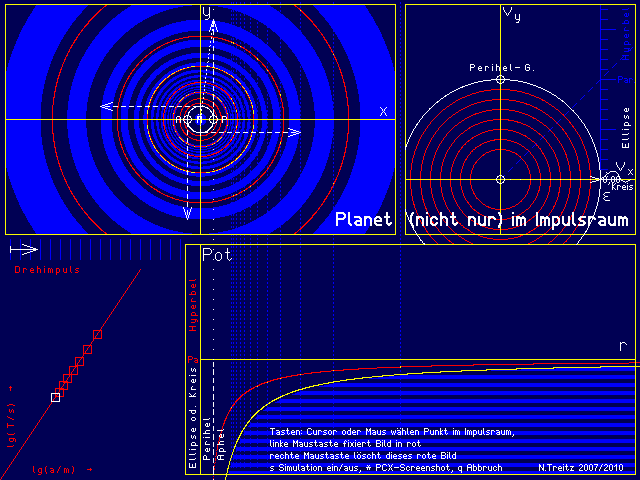640x480 pixels.
Task: Click the central sun marker in orbit view
Action: point(200,119)
